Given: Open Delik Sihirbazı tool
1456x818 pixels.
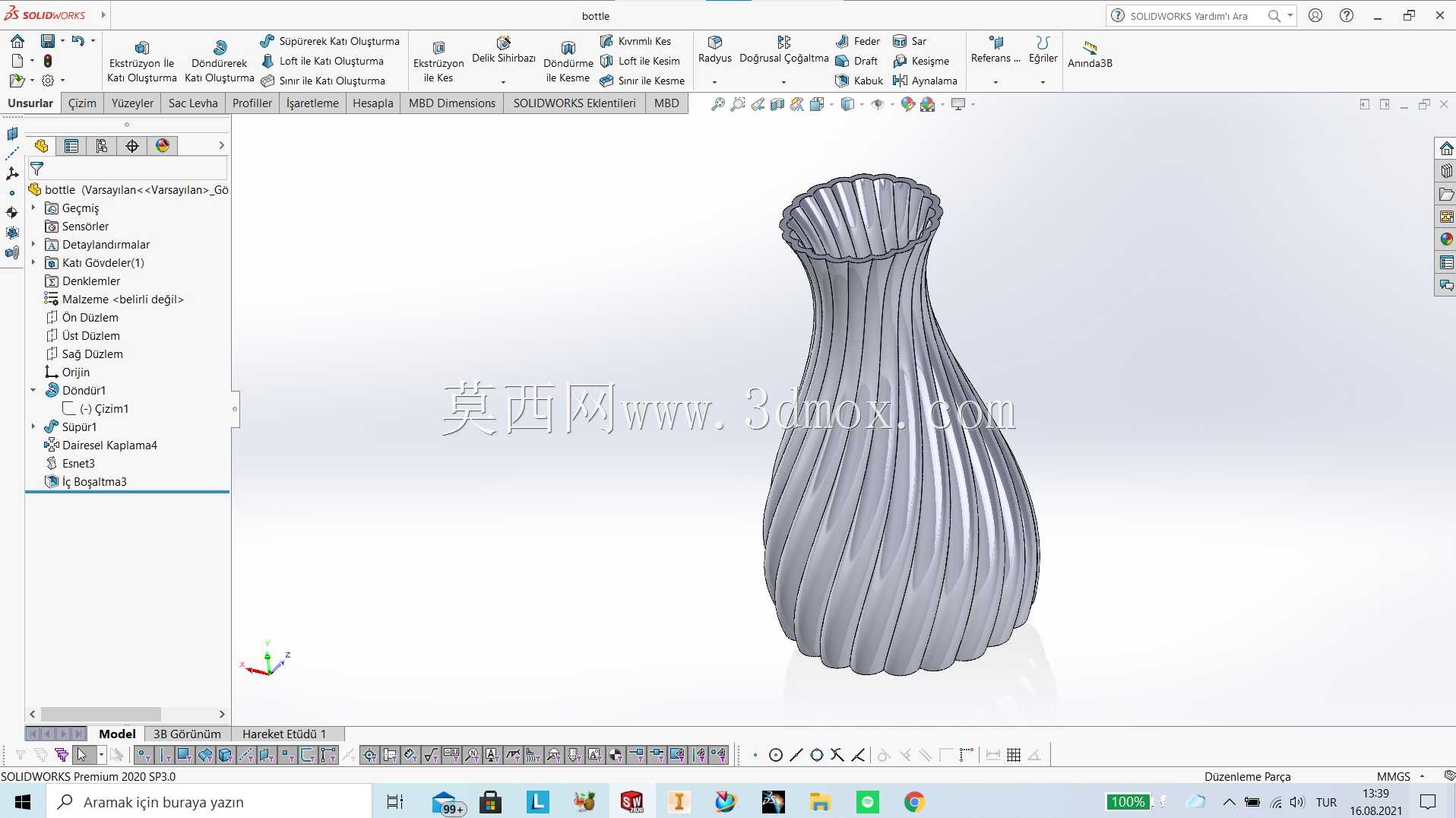Looking at the screenshot, I should [503, 50].
